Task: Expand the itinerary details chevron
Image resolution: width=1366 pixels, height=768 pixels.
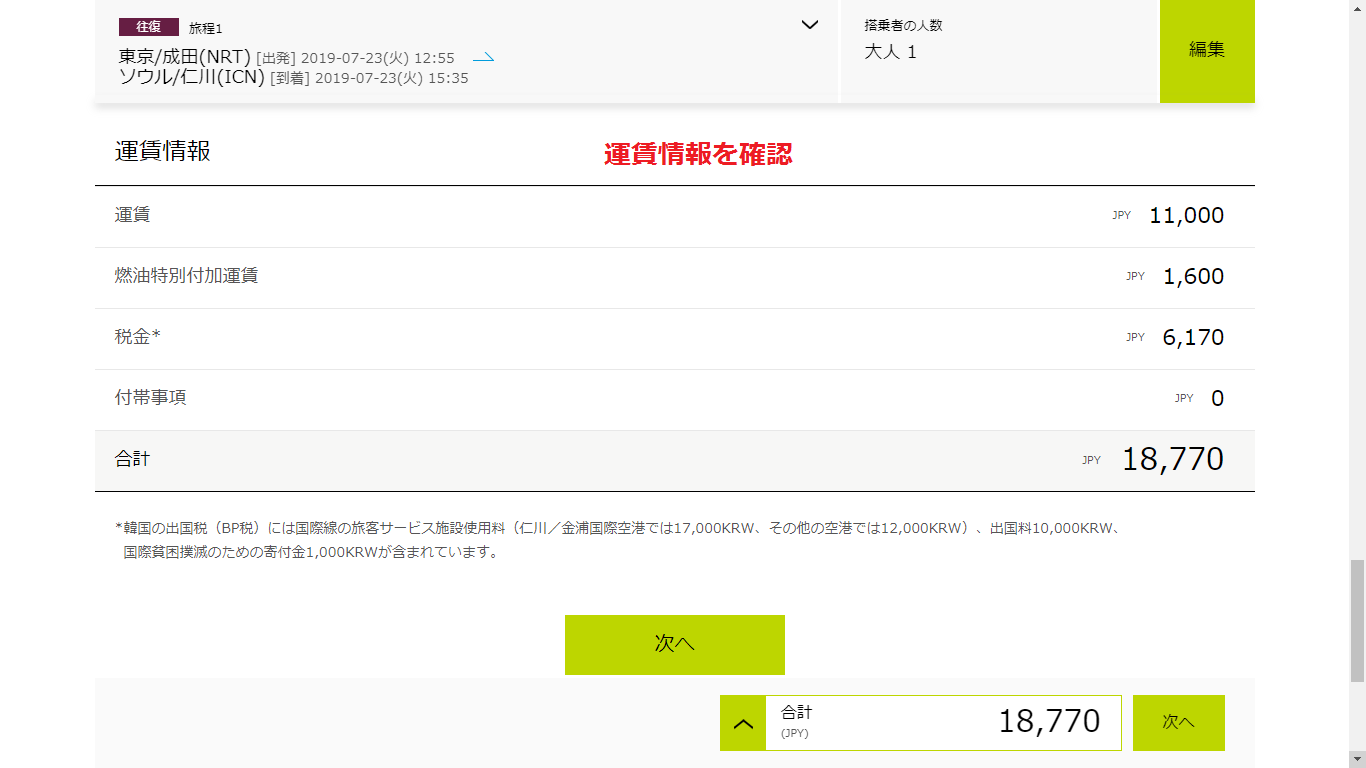Action: (x=810, y=25)
